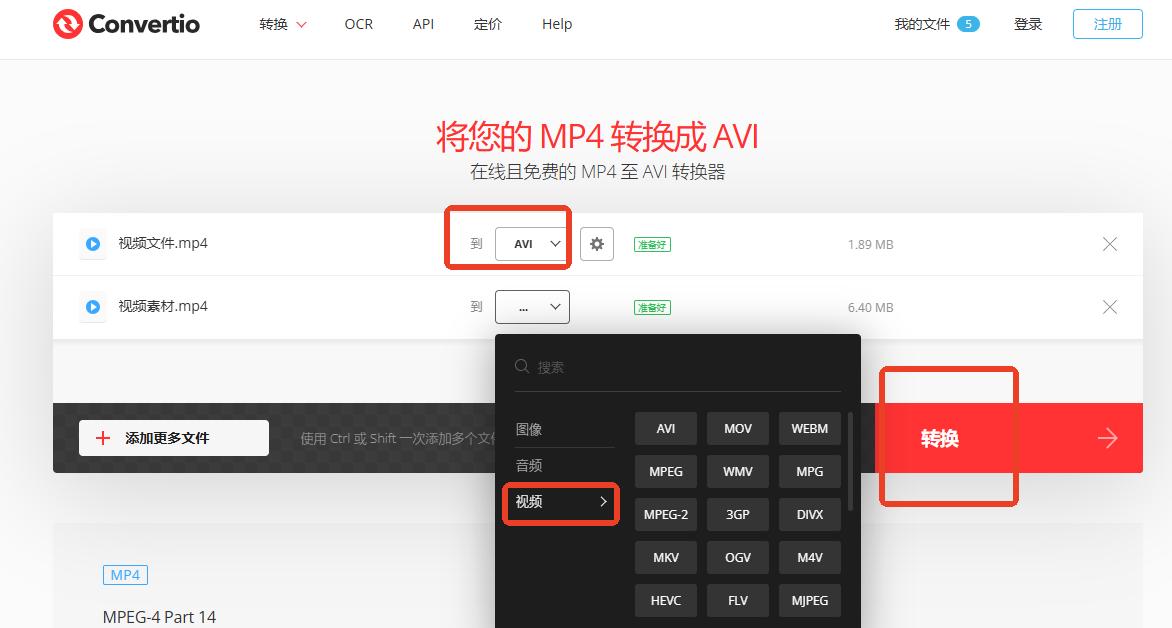This screenshot has height=628, width=1172.
Task: Click the play preview icon on 视频文件.mp4
Action: (92, 243)
